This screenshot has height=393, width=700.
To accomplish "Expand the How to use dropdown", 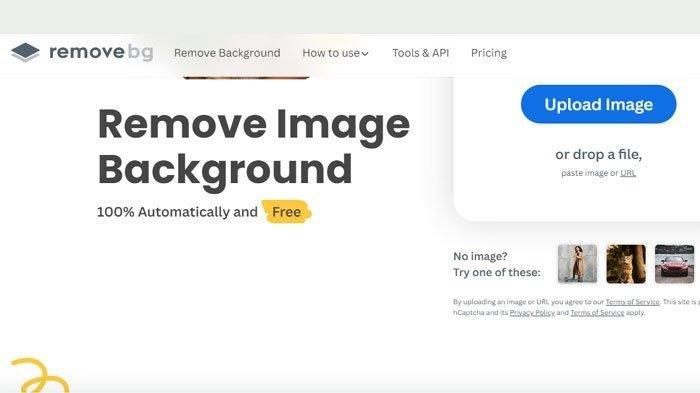I will tap(335, 53).
